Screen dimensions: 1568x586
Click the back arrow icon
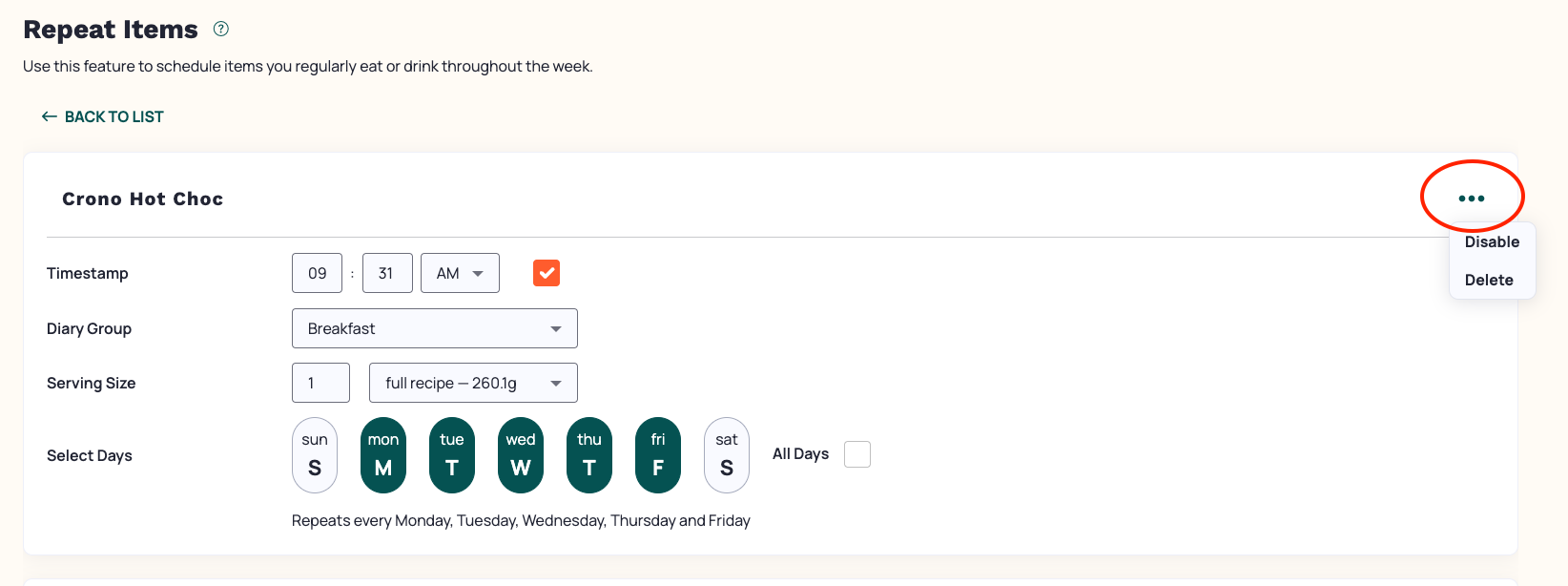point(50,116)
